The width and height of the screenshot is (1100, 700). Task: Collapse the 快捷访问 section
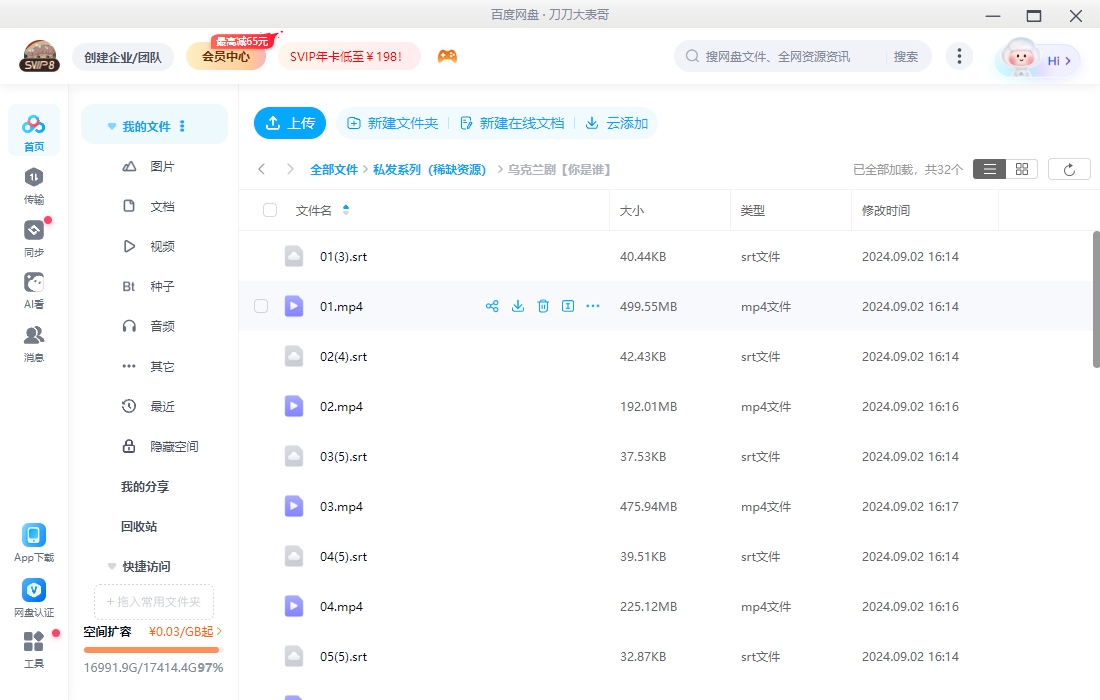point(111,565)
